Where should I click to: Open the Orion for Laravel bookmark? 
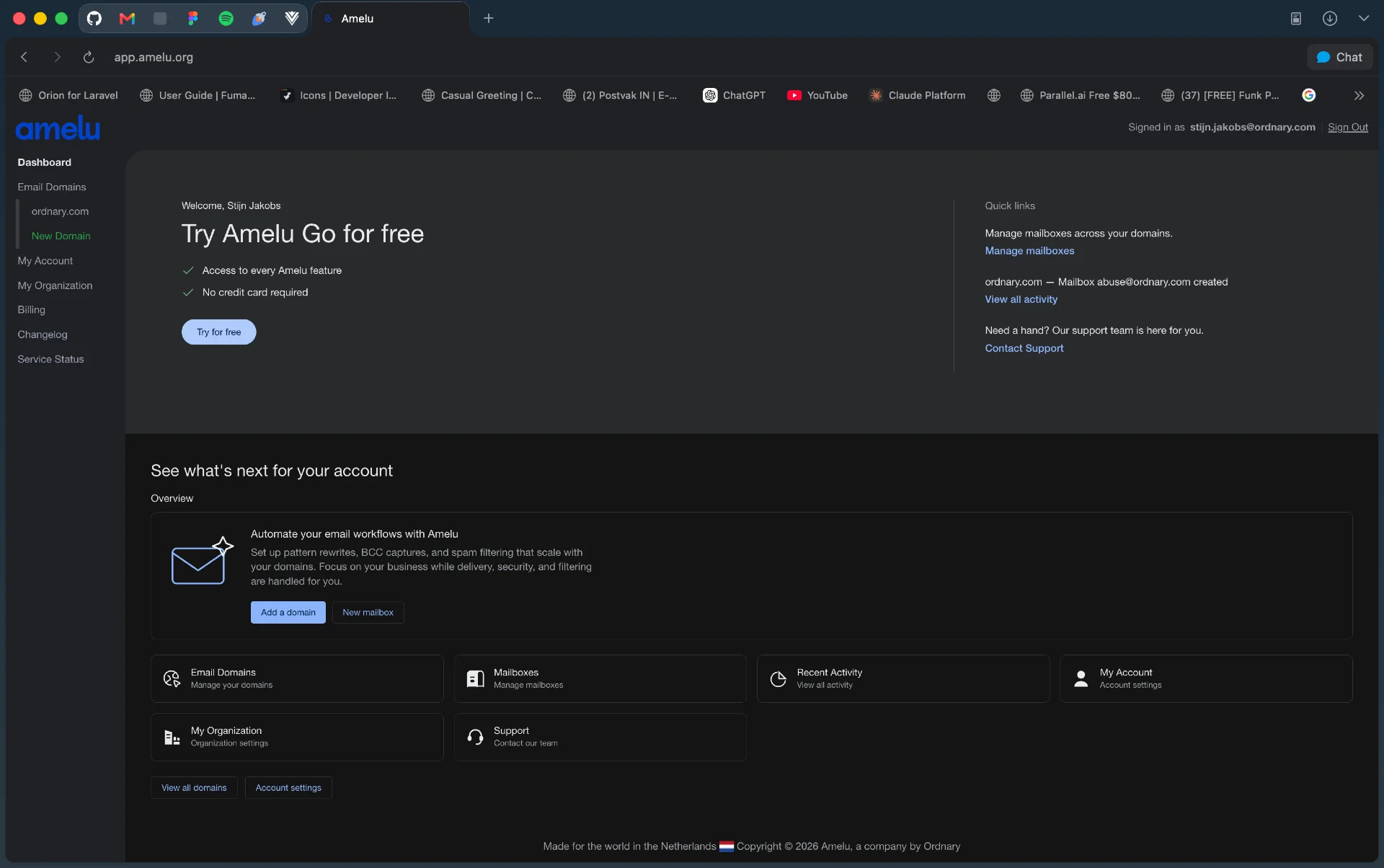tap(68, 95)
